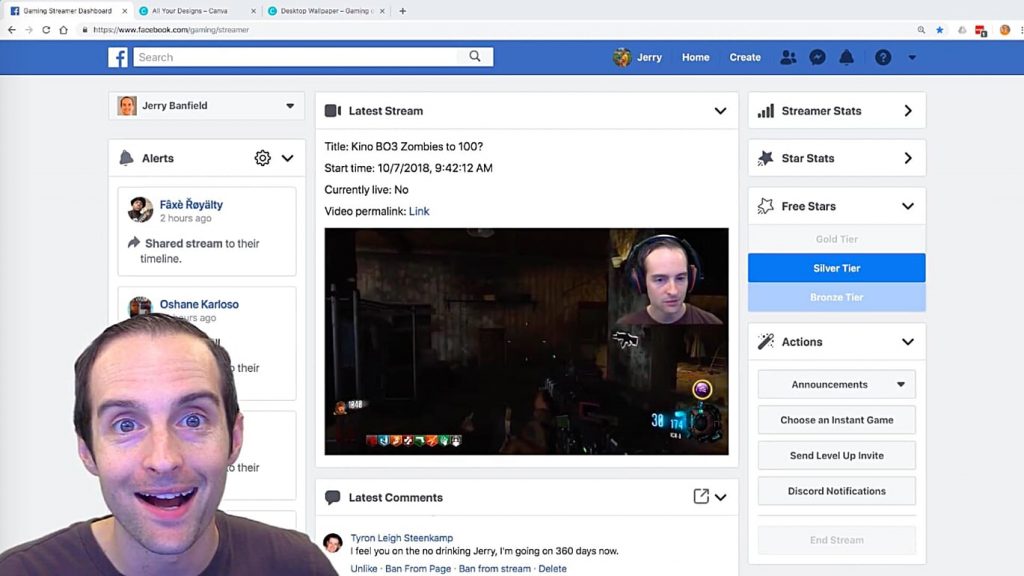Delete Tyron's comment
Screen dimensions: 1024x576
coord(552,569)
